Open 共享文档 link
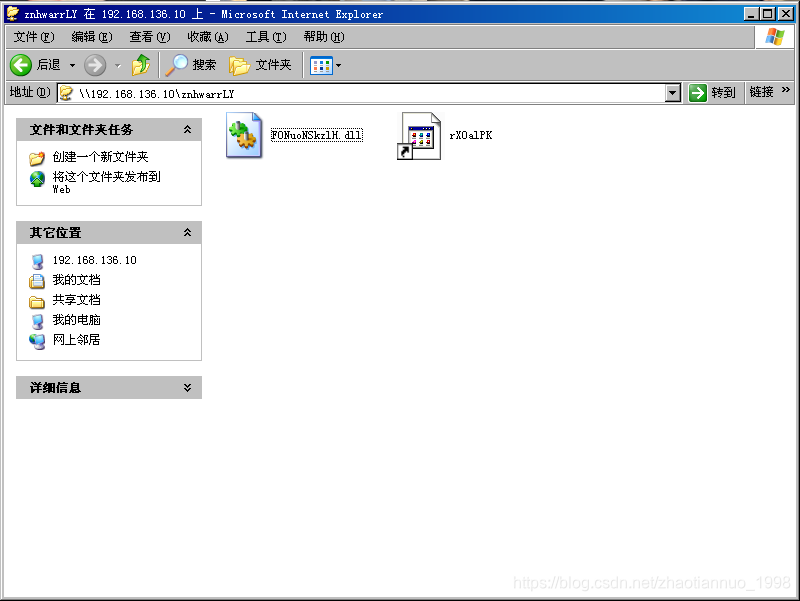The height and width of the screenshot is (601, 800). (77, 299)
